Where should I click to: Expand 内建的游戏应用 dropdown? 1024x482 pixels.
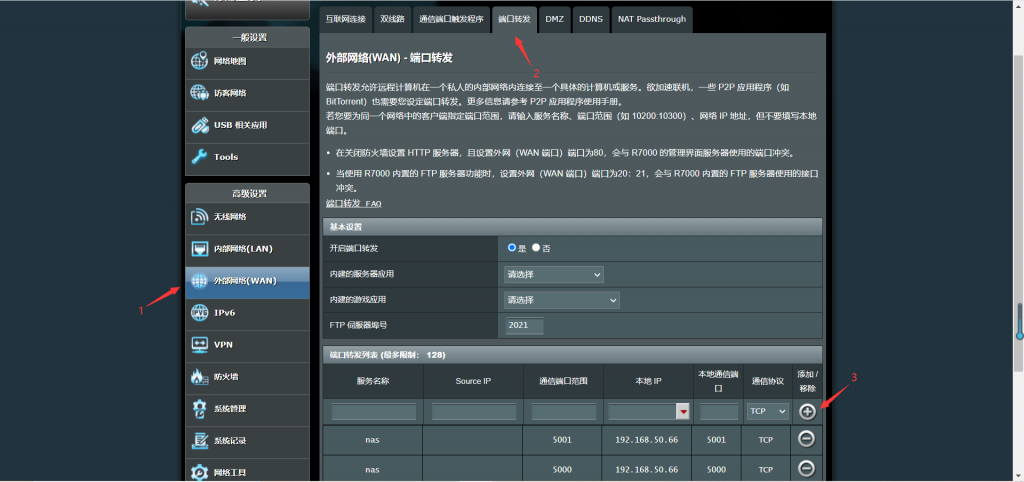pyautogui.click(x=562, y=300)
